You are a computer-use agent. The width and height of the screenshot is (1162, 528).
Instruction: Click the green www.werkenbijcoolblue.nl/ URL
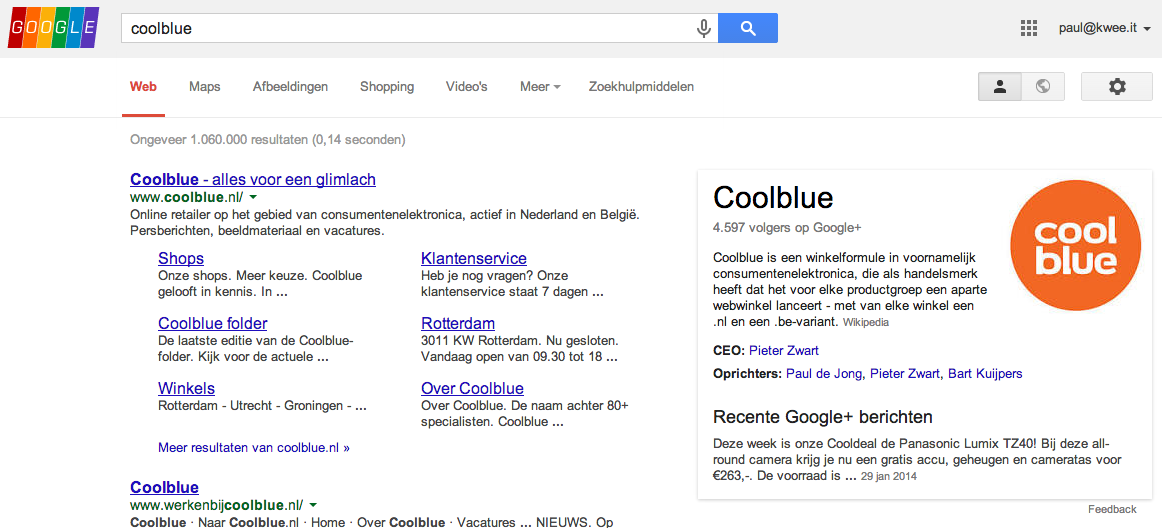[x=216, y=505]
